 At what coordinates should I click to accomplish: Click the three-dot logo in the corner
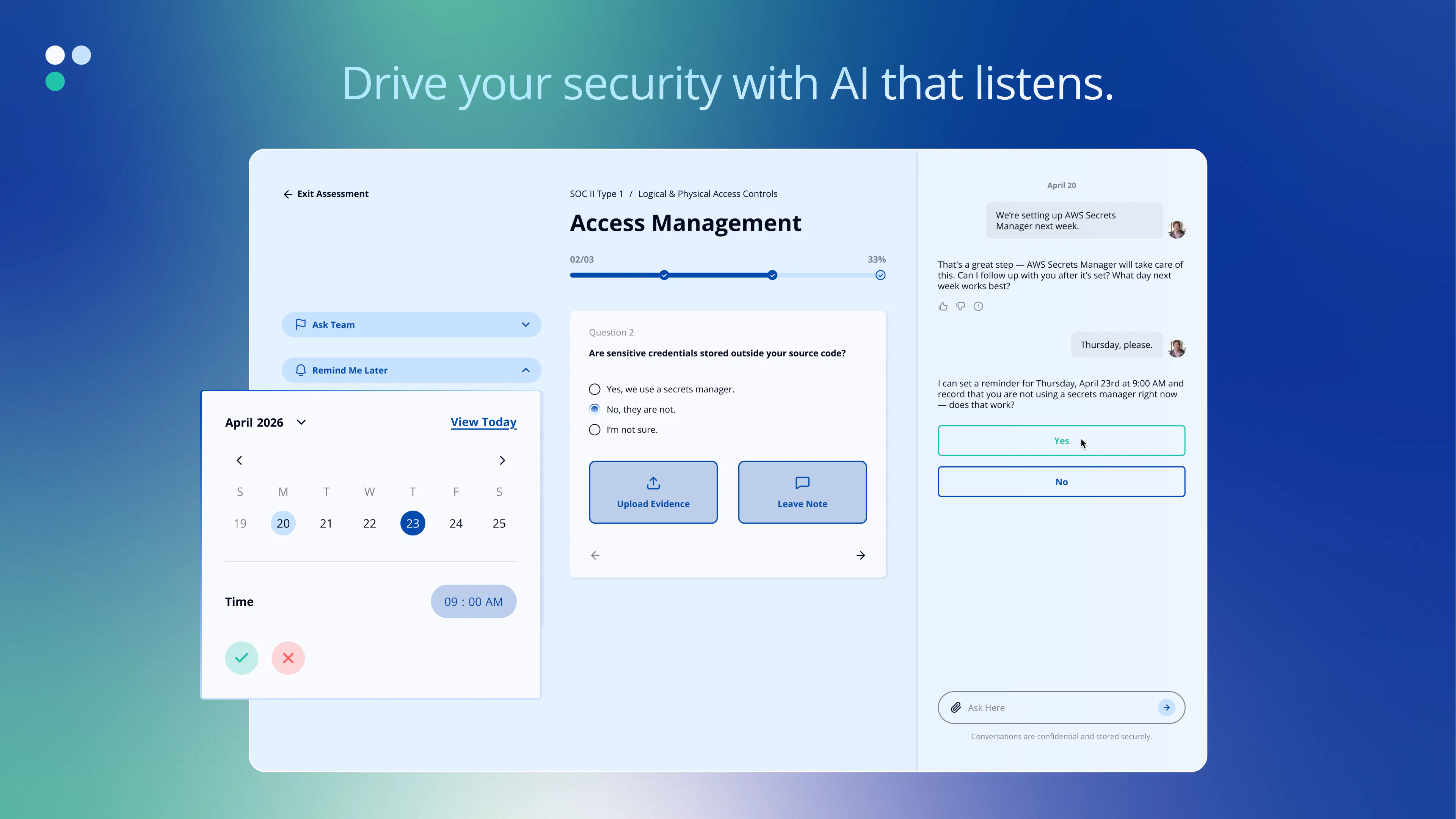pos(68,68)
